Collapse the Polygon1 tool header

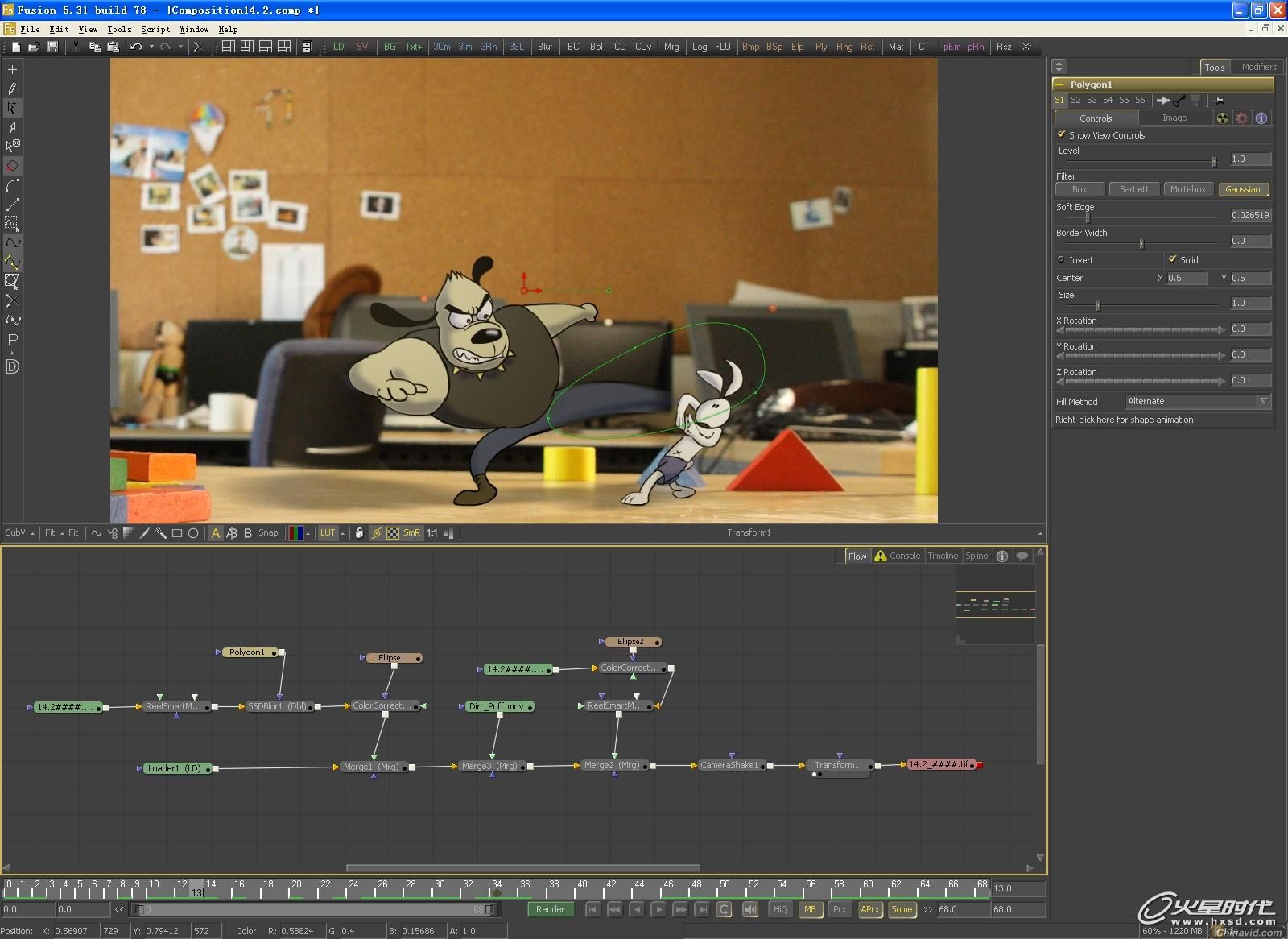click(1059, 85)
